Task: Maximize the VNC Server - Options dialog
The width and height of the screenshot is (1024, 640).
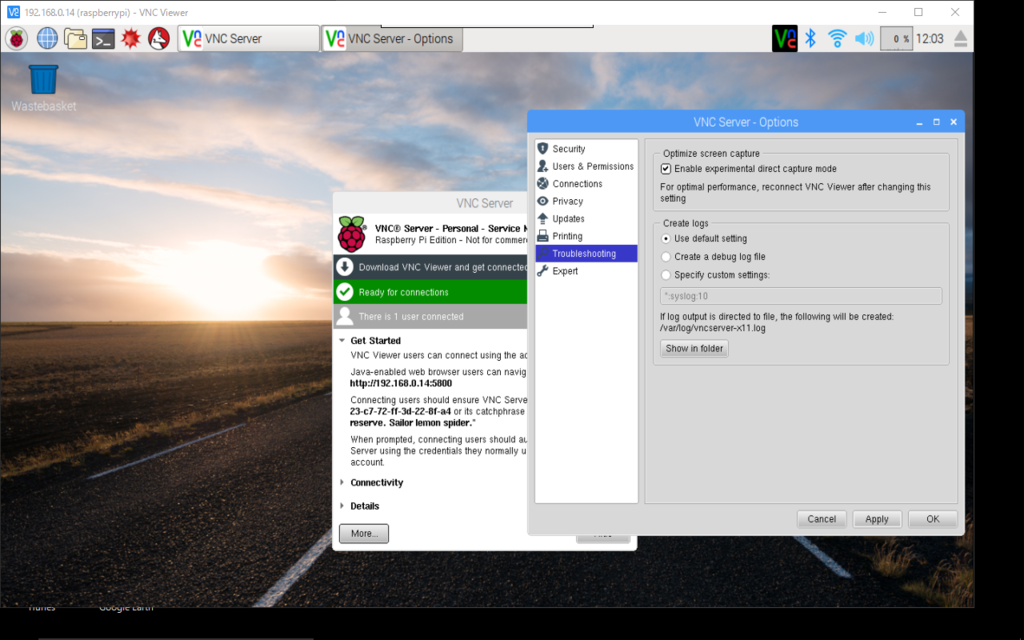Action: coord(936,122)
